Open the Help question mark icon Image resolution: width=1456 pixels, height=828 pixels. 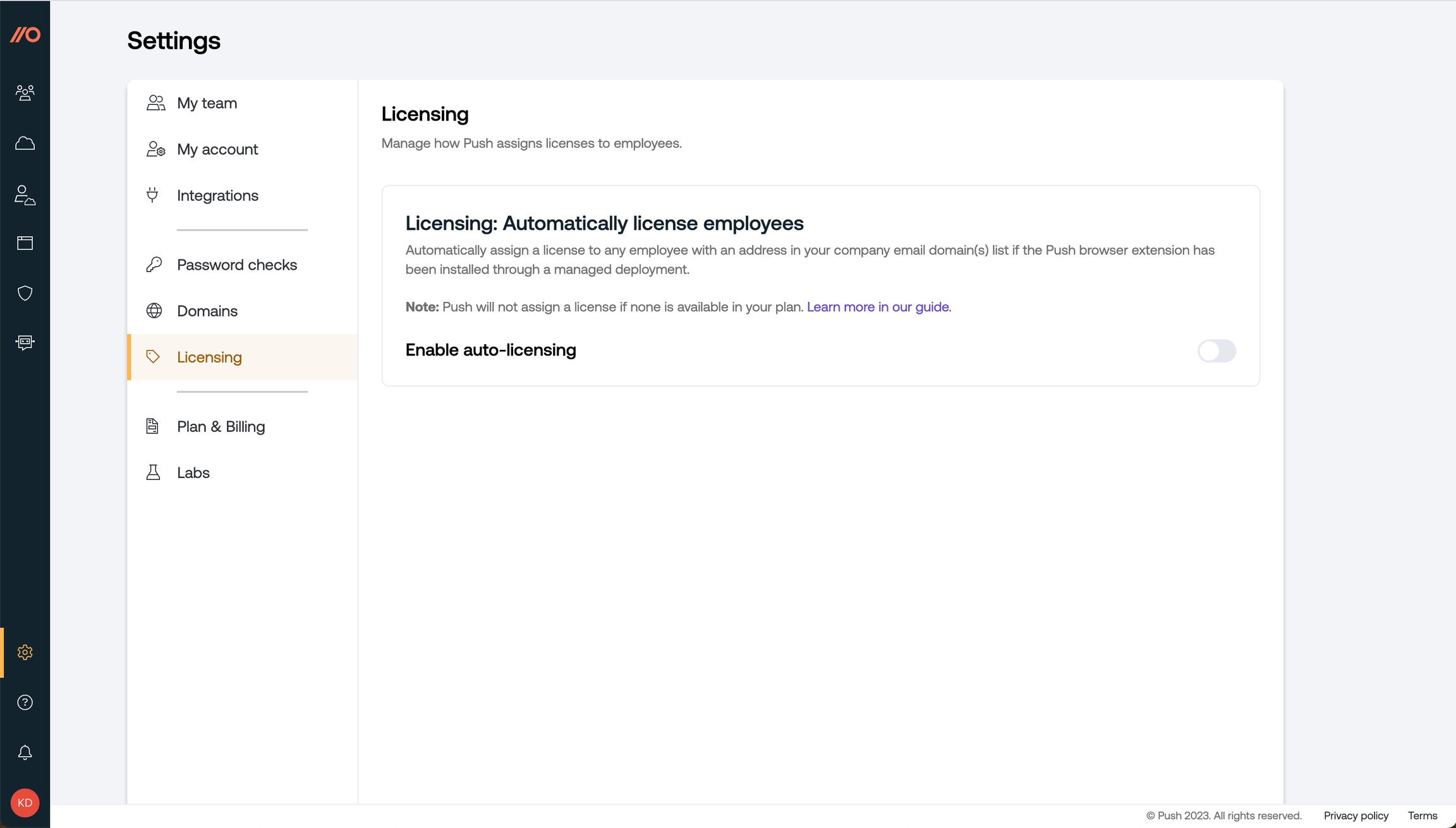pyautogui.click(x=25, y=702)
